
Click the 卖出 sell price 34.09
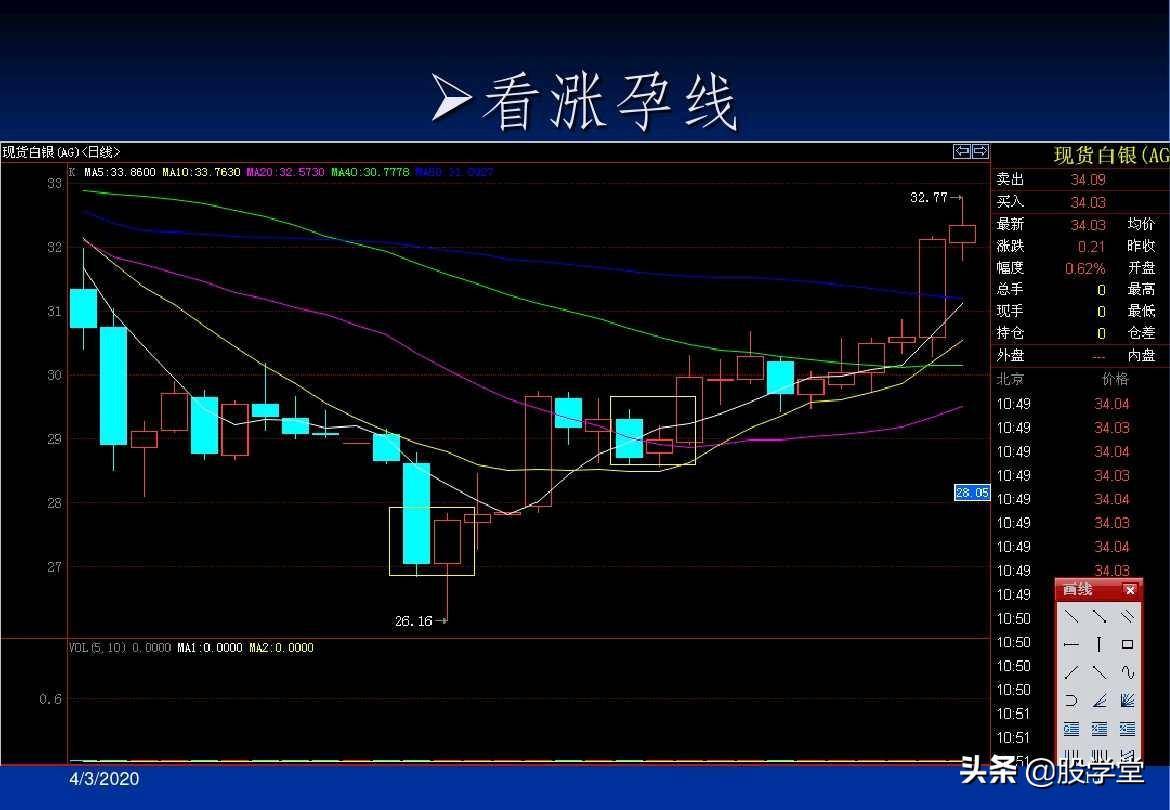(1088, 180)
